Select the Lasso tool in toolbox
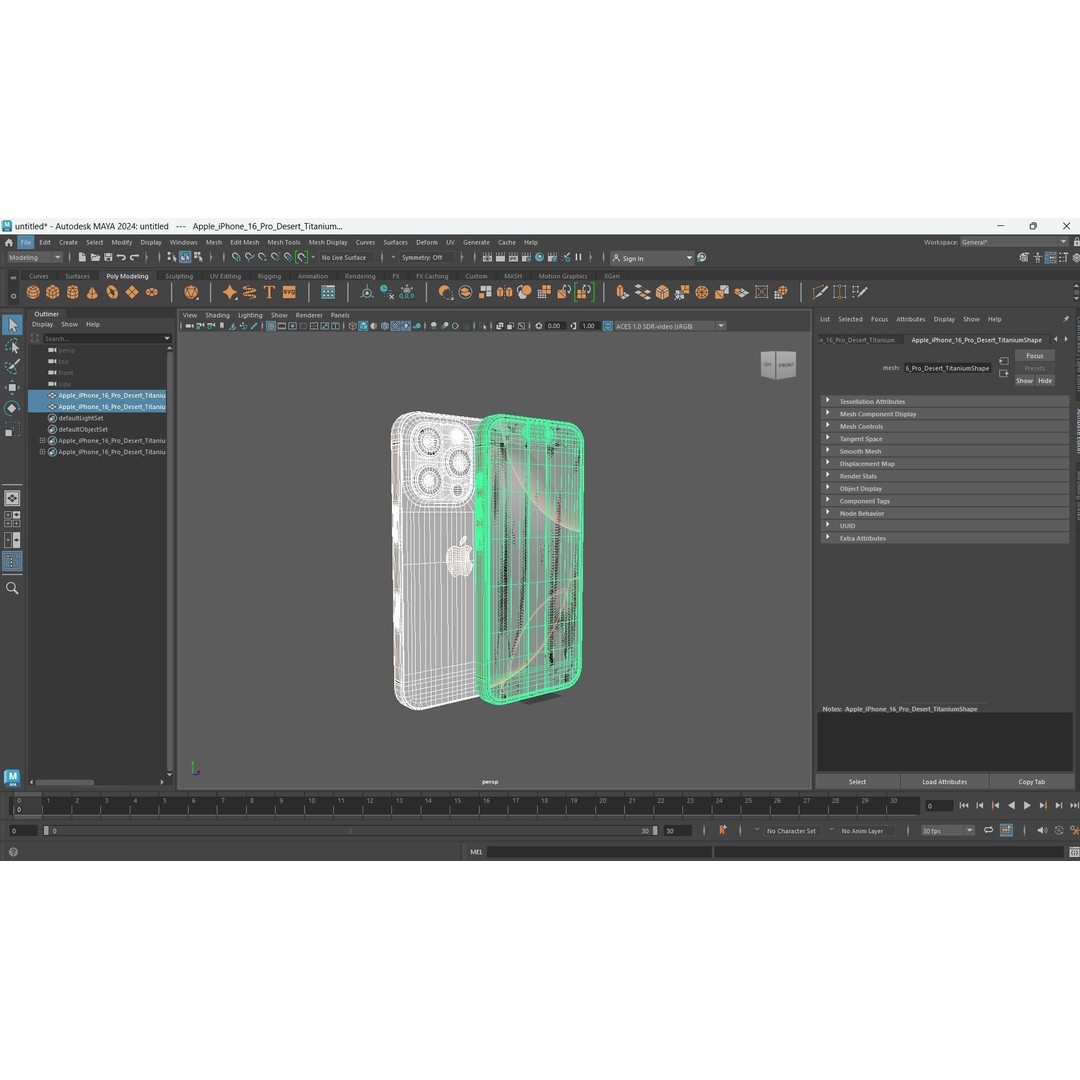1080x1080 pixels. [12, 346]
